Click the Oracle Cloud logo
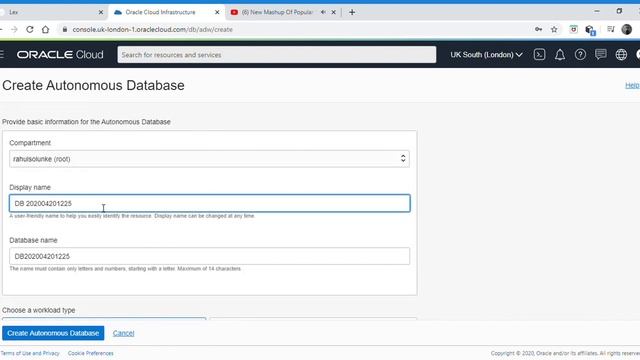The image size is (640, 360). coord(60,54)
